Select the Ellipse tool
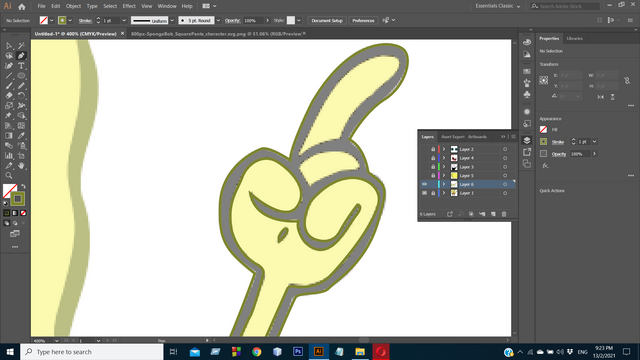This screenshot has width=640, height=360. click(x=21, y=76)
